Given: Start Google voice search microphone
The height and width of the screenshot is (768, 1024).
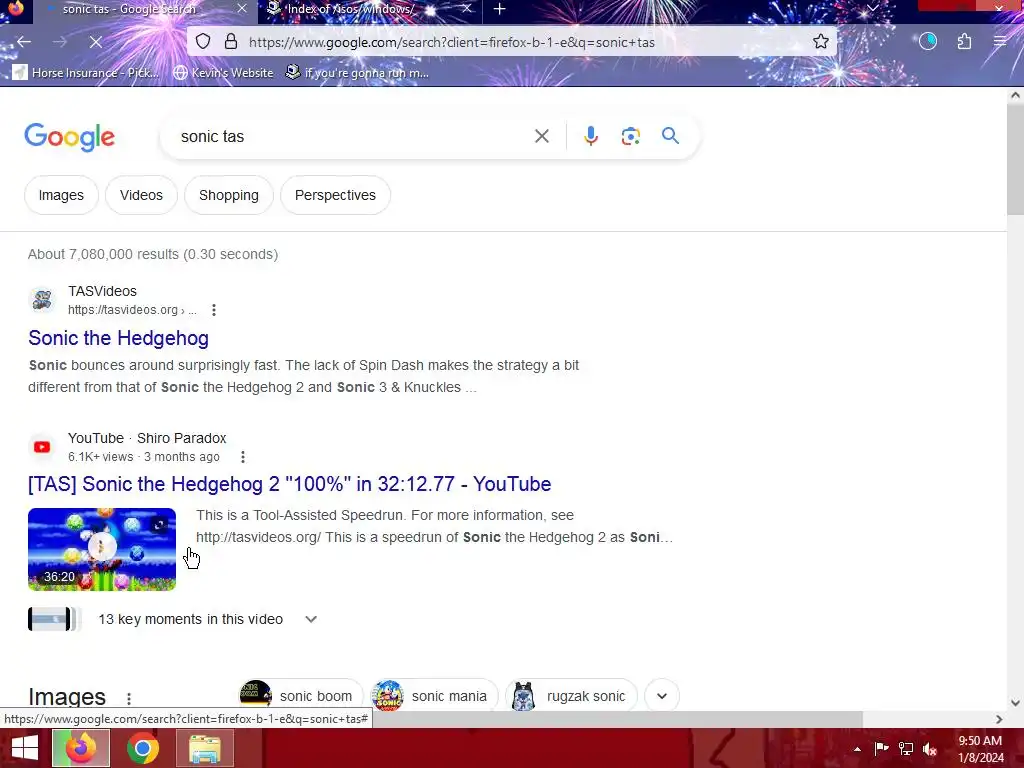Looking at the screenshot, I should (590, 136).
